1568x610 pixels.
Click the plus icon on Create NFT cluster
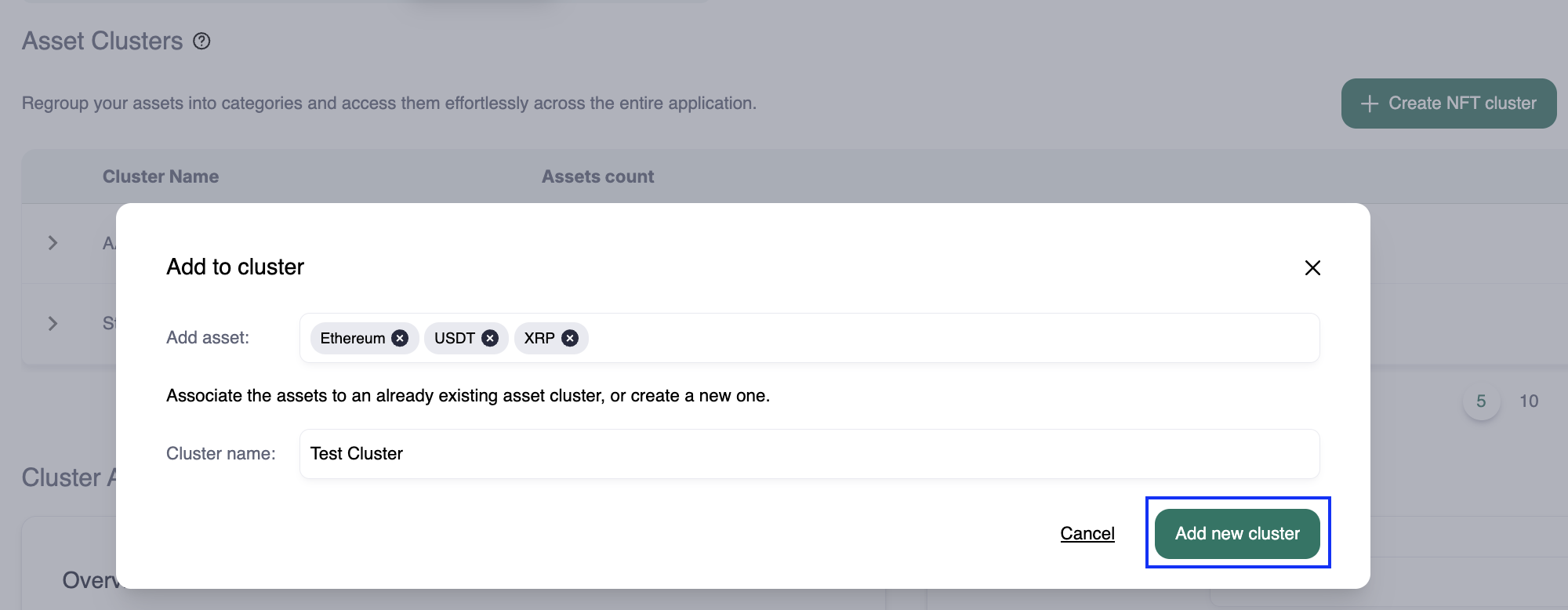[1369, 103]
